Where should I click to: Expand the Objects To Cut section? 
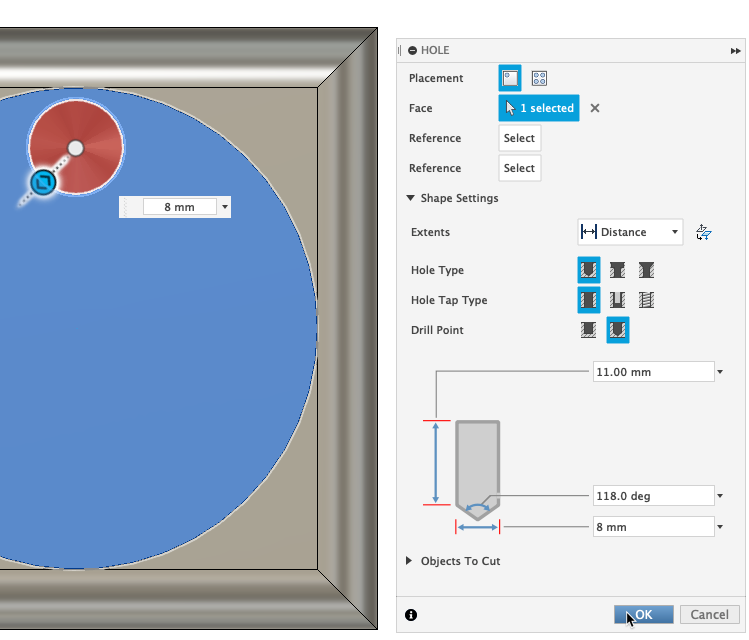[x=410, y=561]
